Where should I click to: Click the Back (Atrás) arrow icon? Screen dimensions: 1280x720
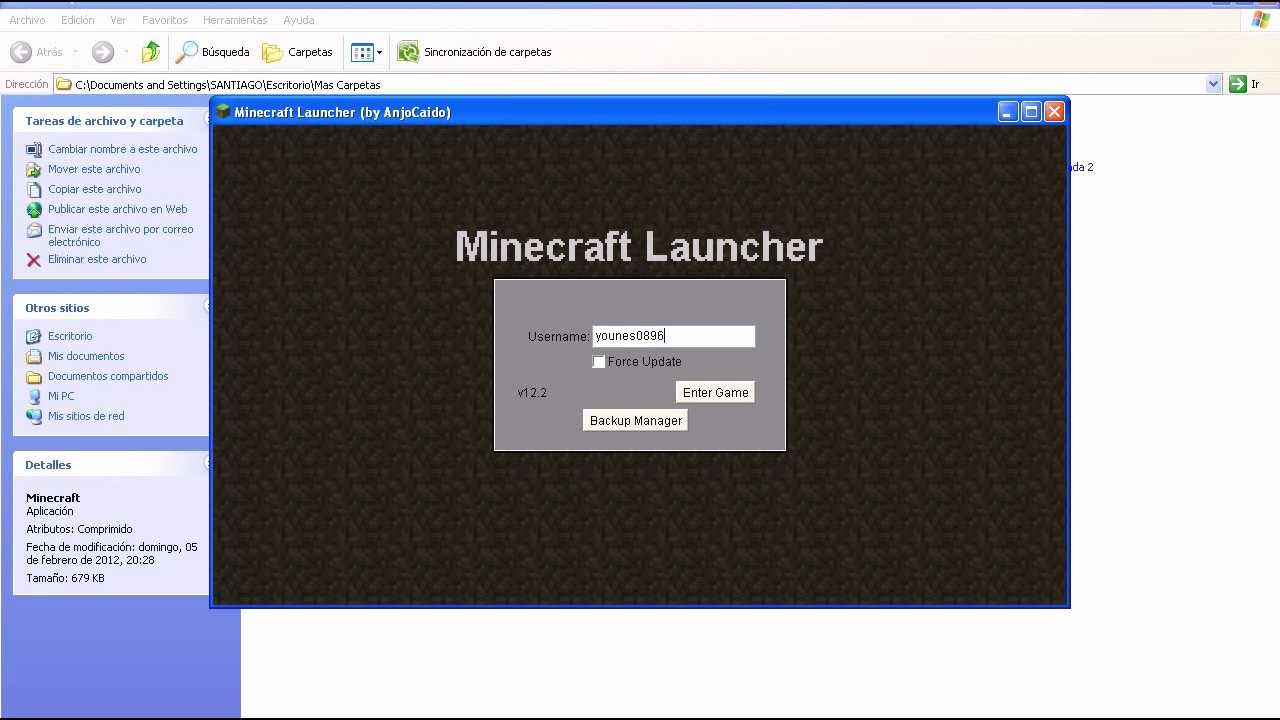click(x=21, y=52)
